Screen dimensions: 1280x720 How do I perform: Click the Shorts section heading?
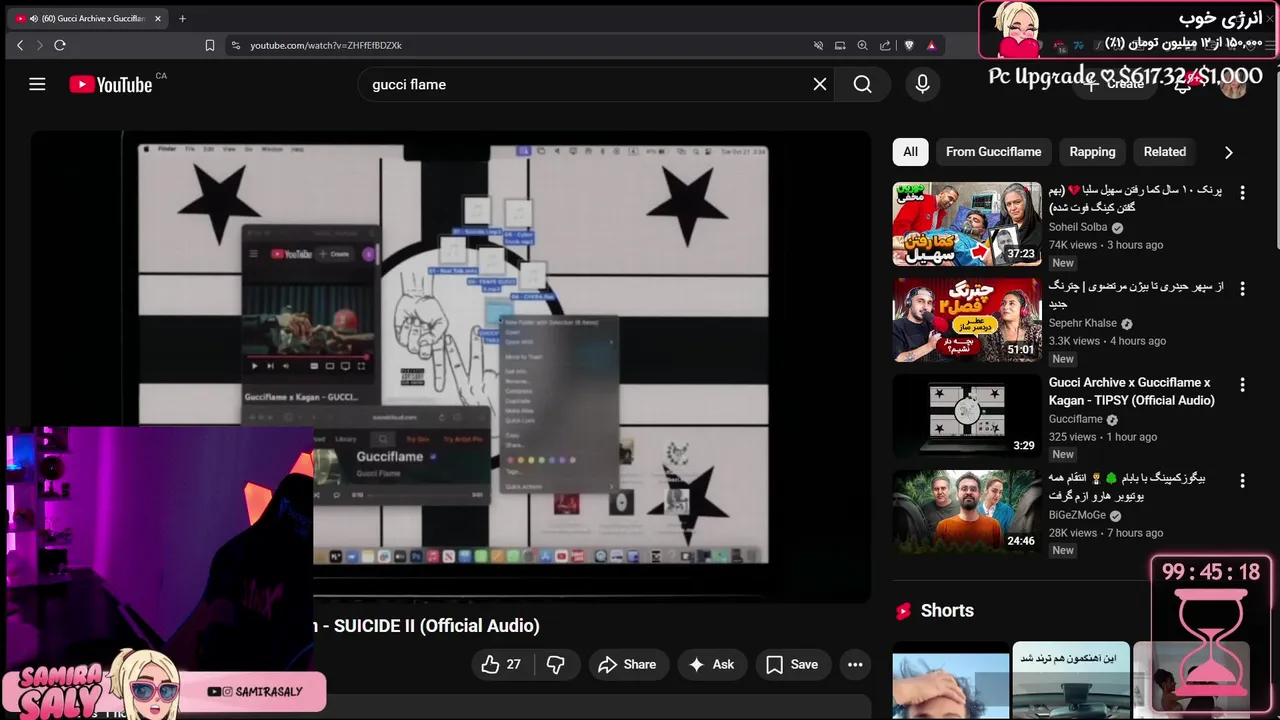click(947, 610)
